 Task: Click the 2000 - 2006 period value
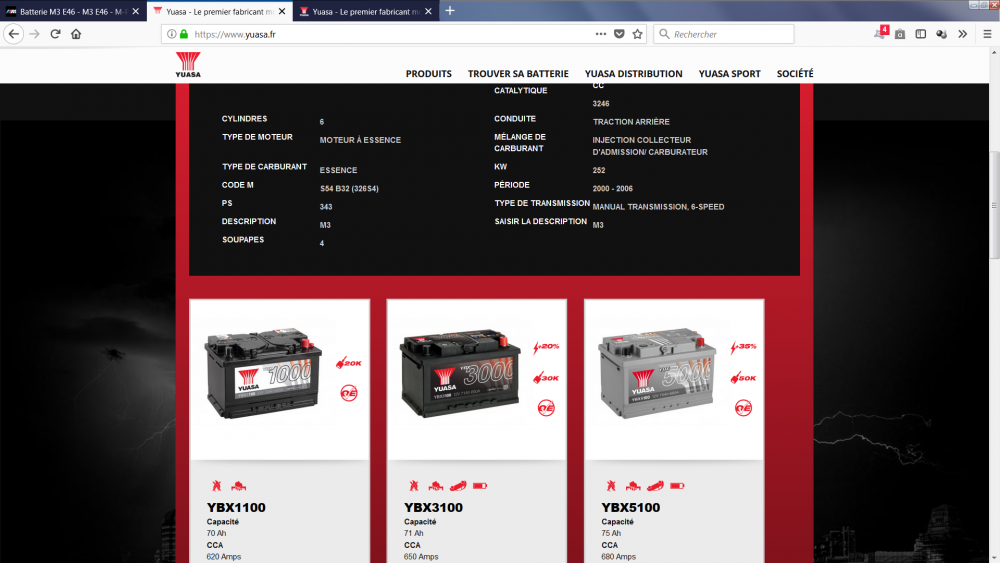tap(612, 189)
